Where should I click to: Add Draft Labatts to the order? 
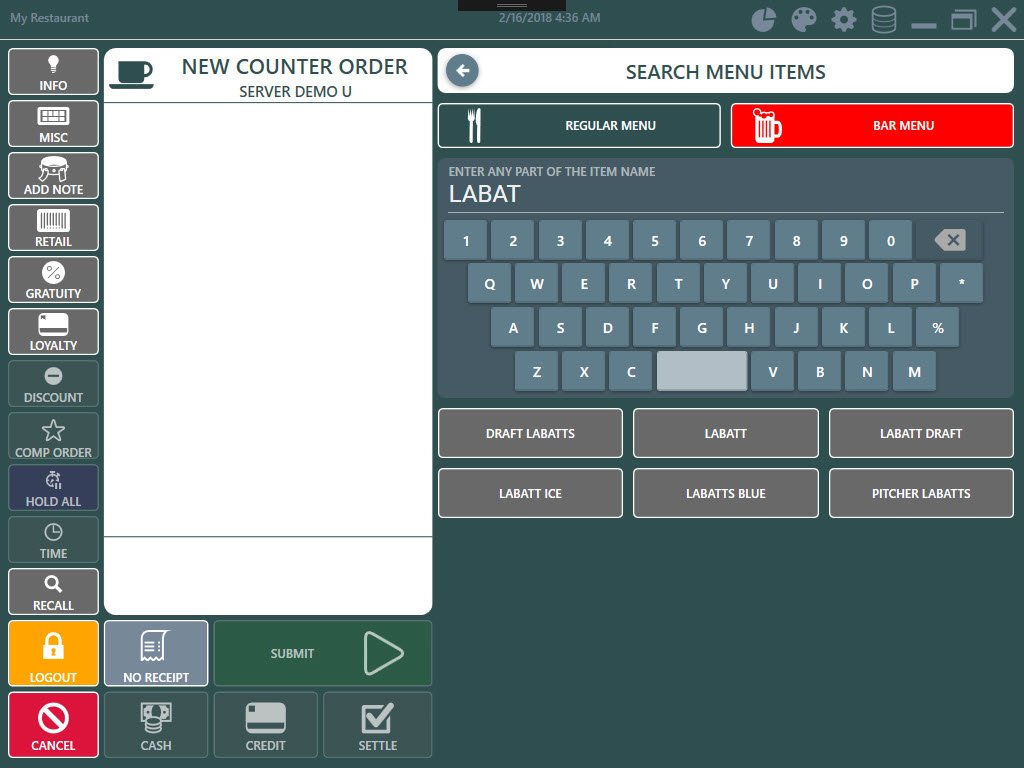pyautogui.click(x=530, y=433)
